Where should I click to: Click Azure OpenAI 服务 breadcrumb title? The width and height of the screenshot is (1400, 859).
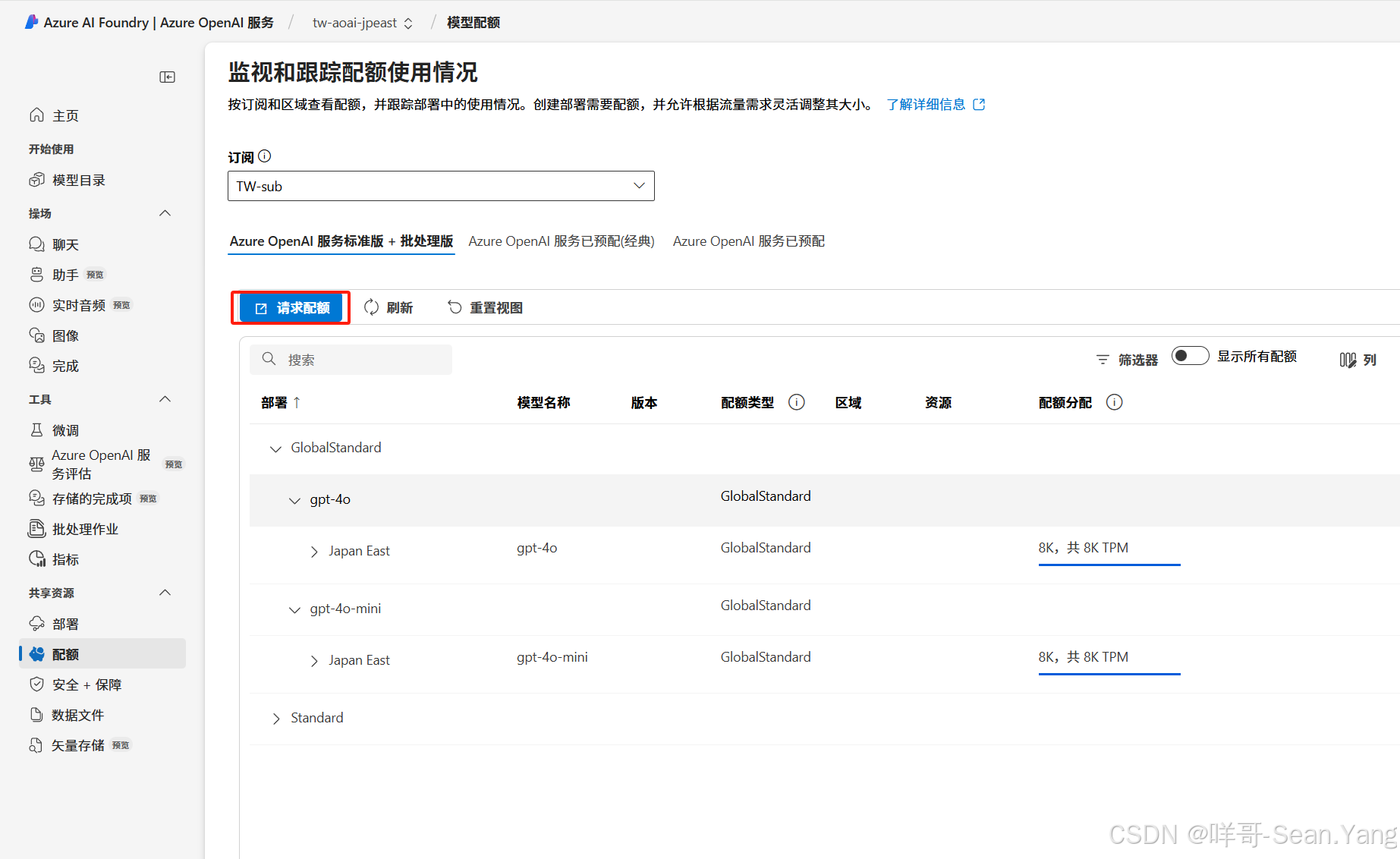(x=159, y=23)
